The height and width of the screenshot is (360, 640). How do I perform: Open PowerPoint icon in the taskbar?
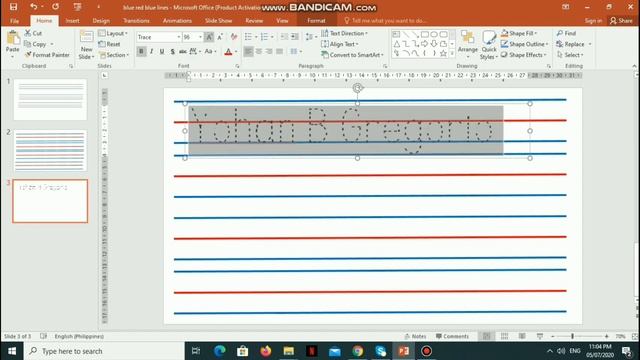click(x=404, y=351)
